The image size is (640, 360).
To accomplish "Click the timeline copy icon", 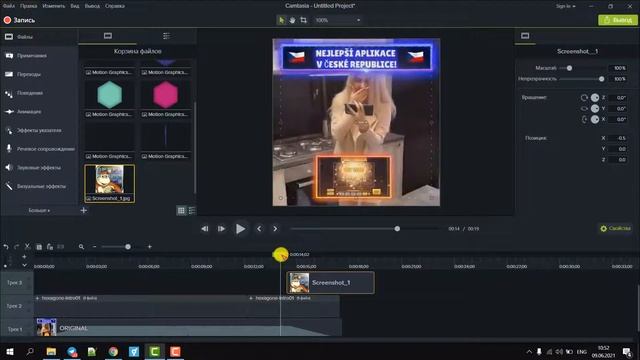I will 39,247.
